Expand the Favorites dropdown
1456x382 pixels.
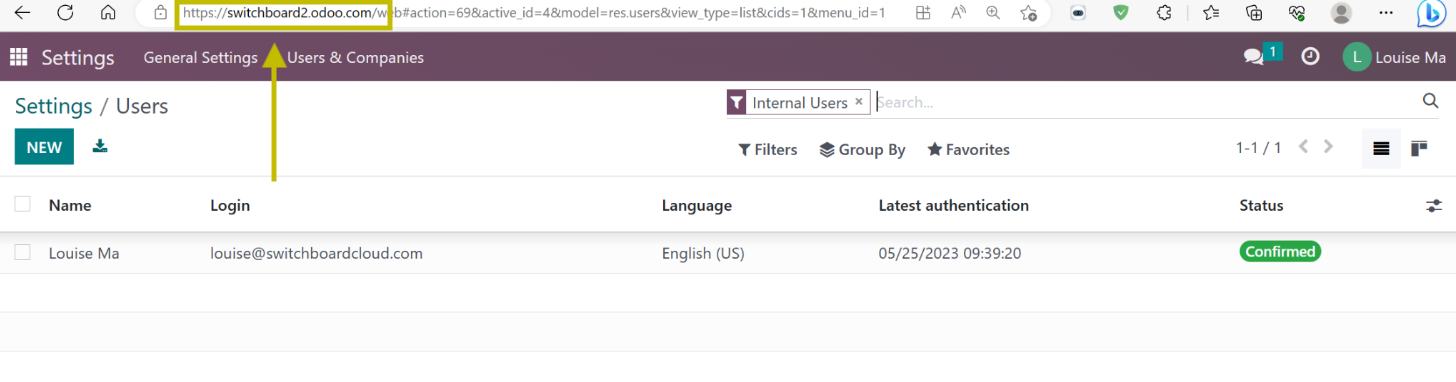point(968,149)
